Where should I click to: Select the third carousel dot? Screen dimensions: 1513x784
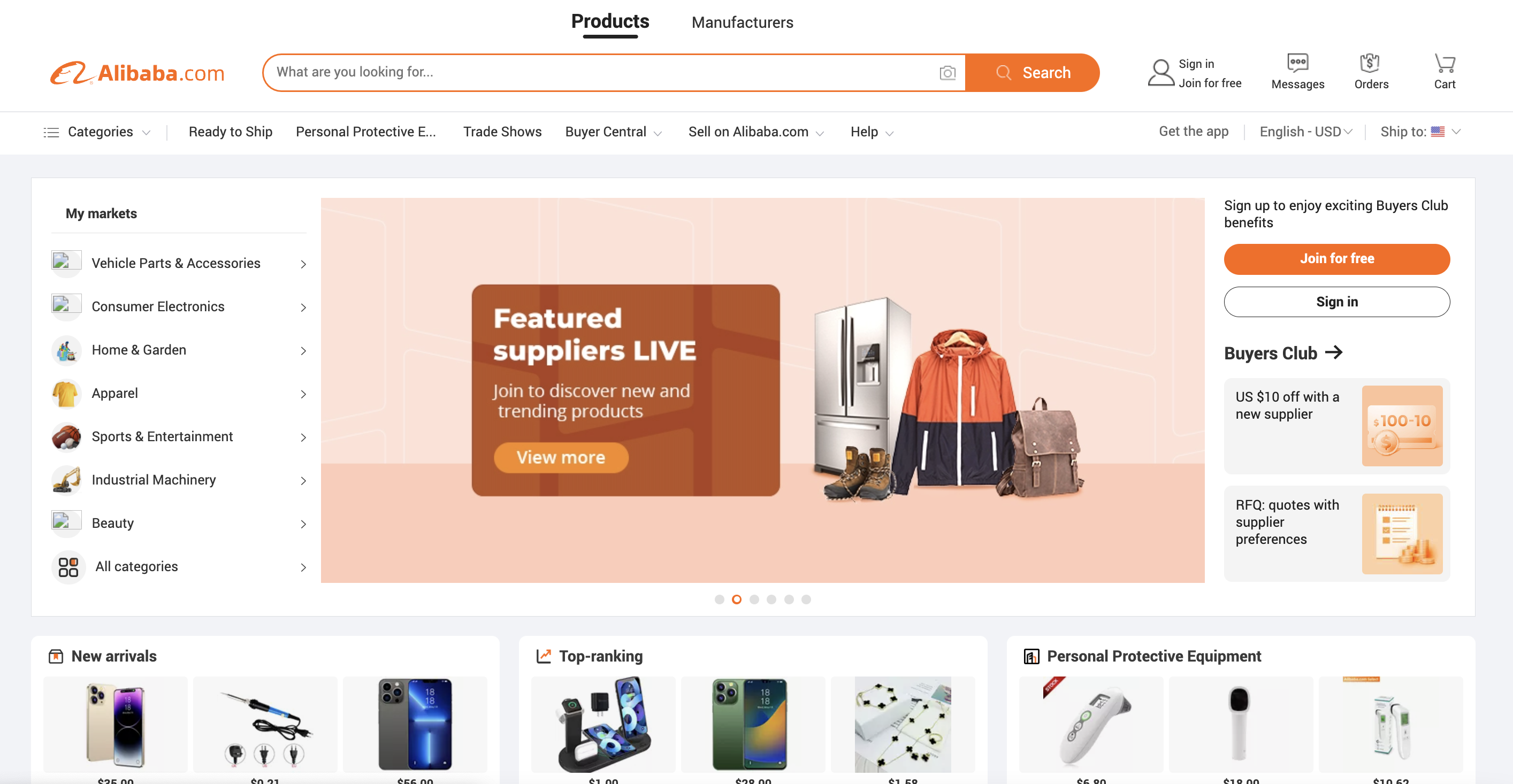(754, 599)
